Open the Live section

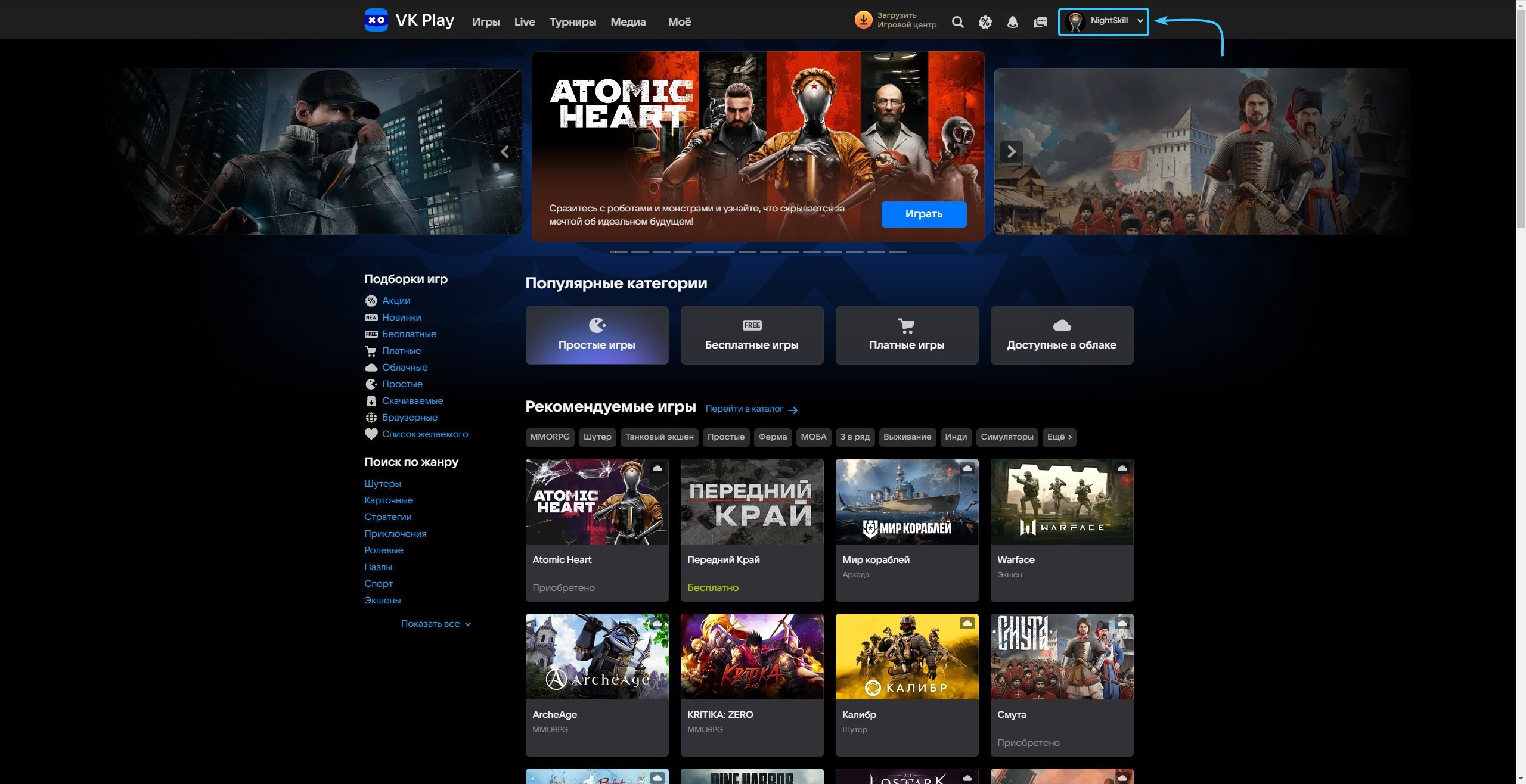525,22
